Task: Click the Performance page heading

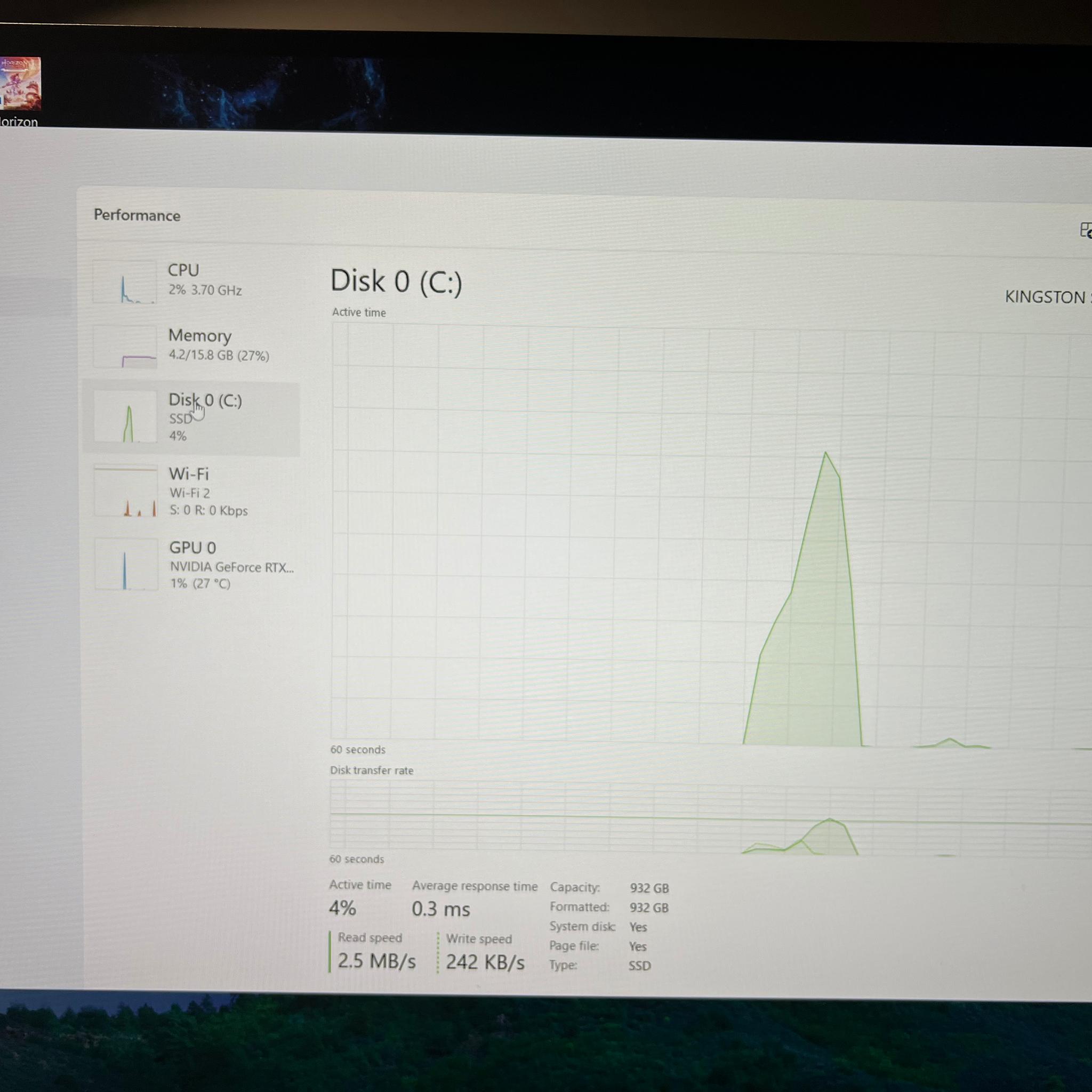Action: point(137,215)
